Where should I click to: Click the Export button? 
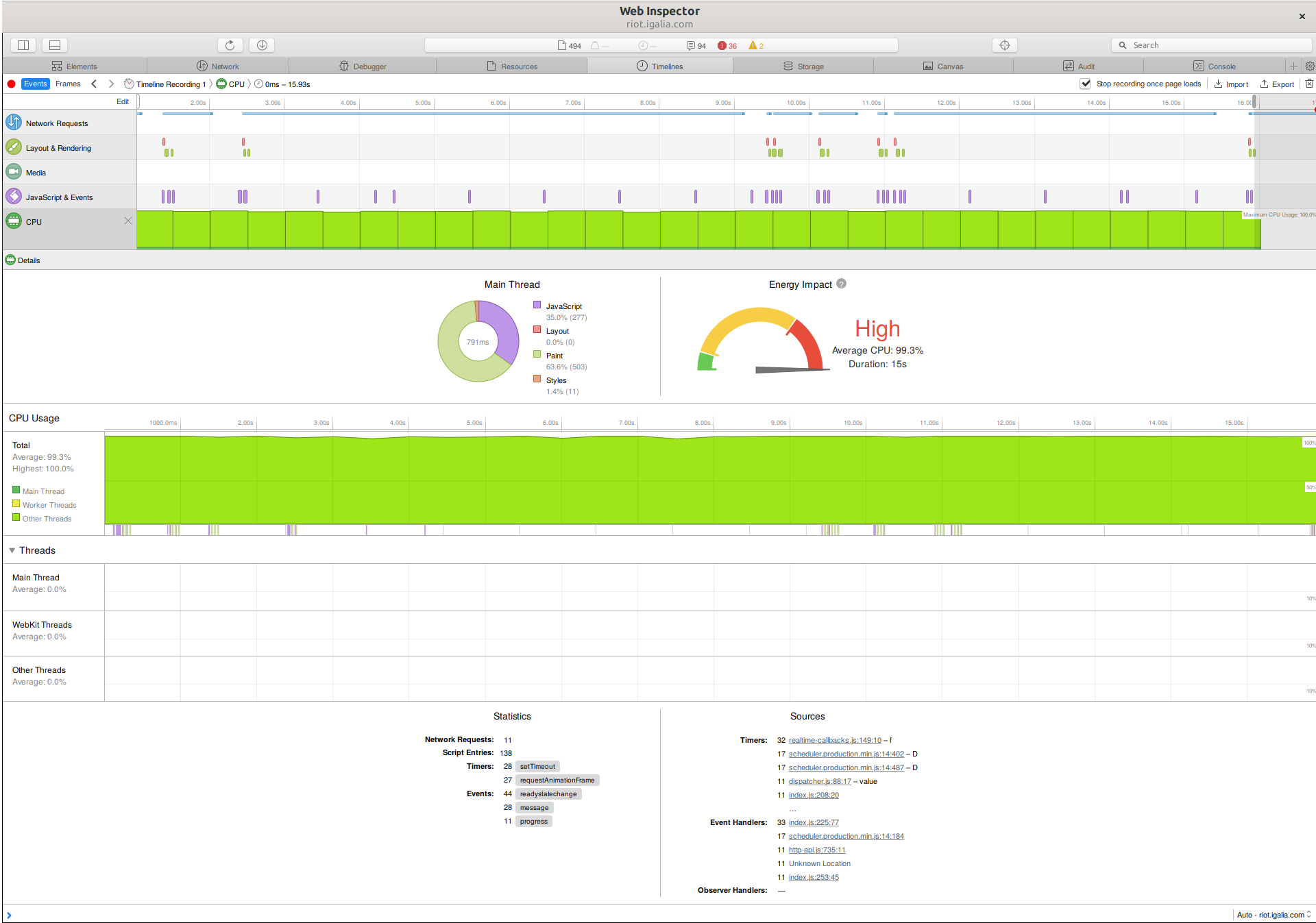tap(1277, 84)
